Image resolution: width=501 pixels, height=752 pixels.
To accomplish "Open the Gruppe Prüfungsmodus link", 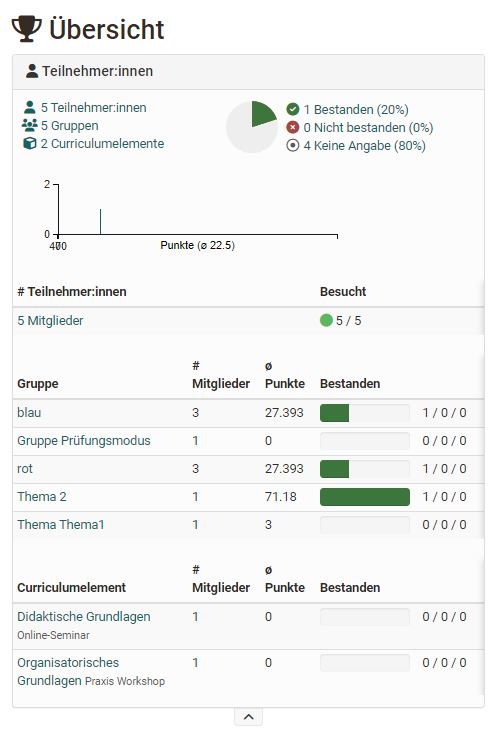I will [x=84, y=441].
